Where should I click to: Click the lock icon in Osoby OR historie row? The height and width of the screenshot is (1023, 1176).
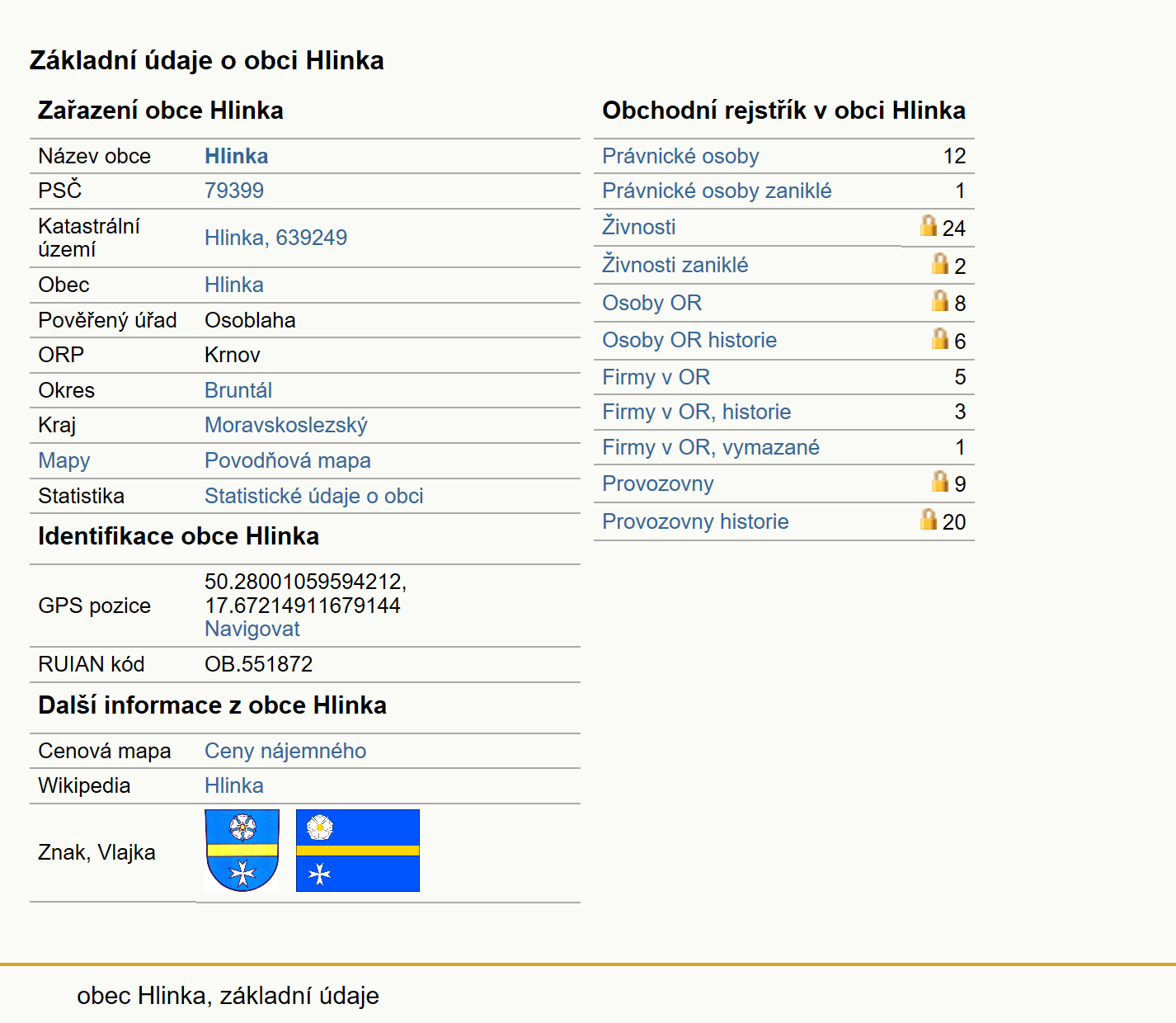(940, 338)
